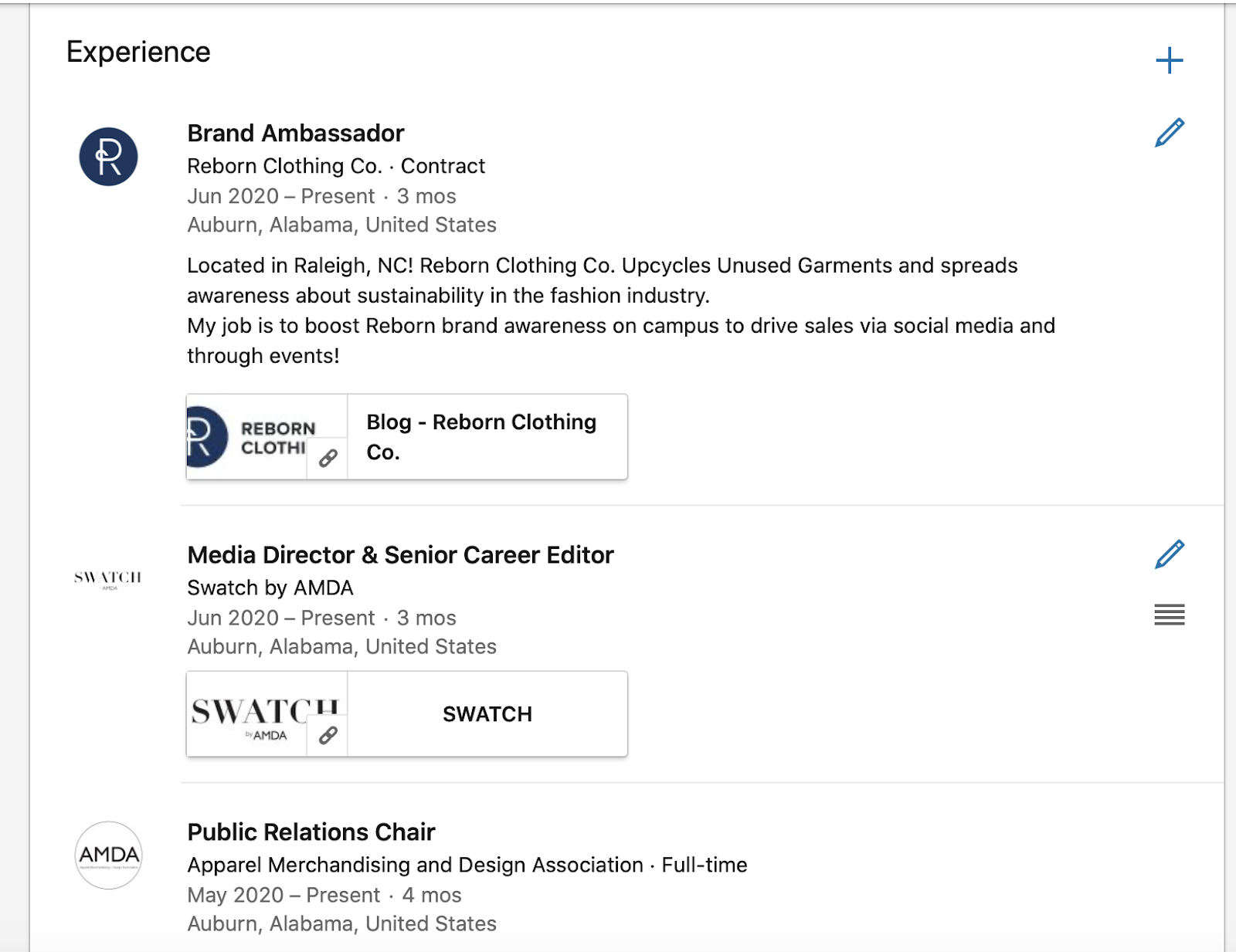This screenshot has width=1236, height=952.
Task: Click link icon on Reborn media card
Action: click(x=328, y=459)
